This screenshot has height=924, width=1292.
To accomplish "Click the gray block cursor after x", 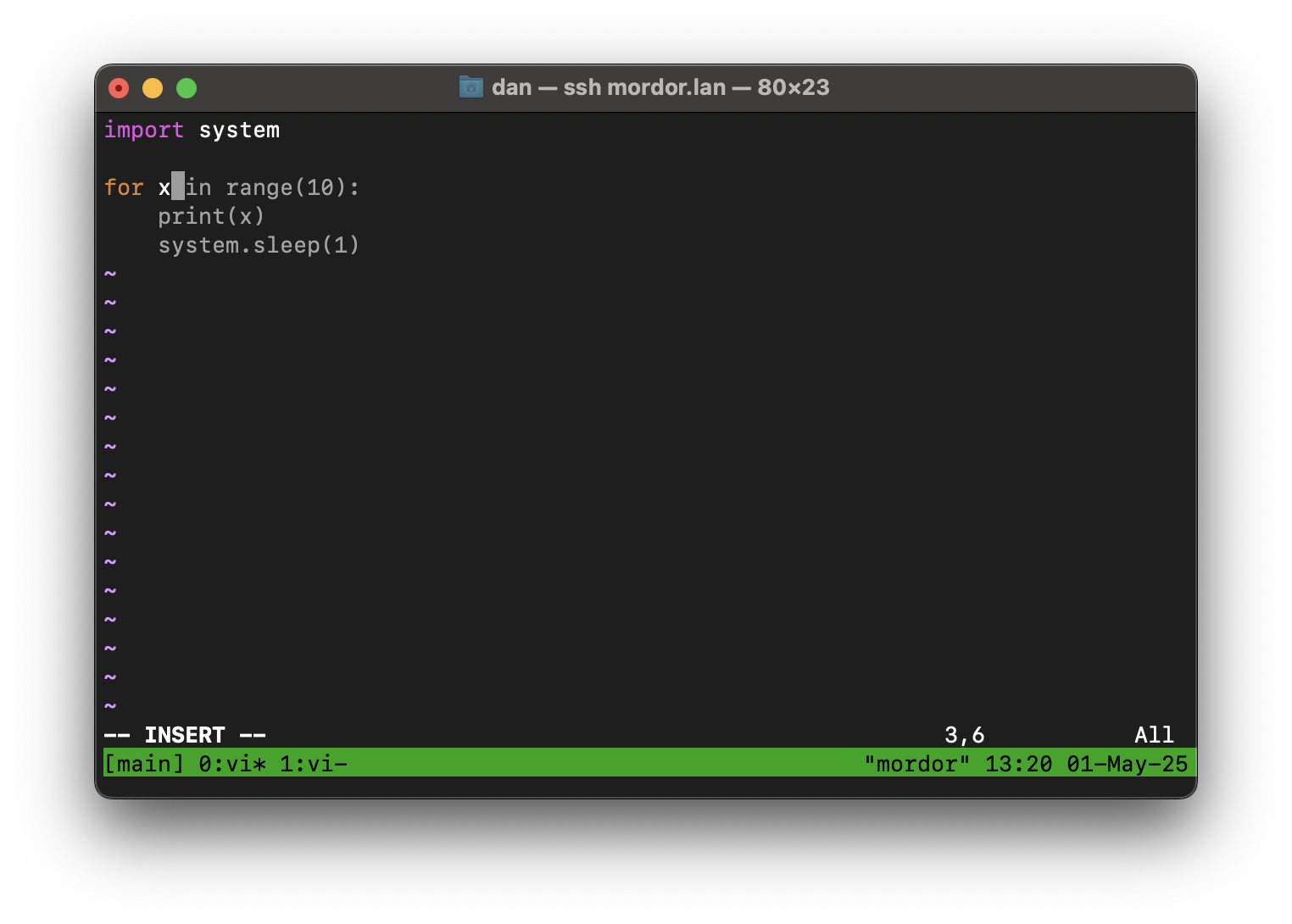I will [178, 186].
